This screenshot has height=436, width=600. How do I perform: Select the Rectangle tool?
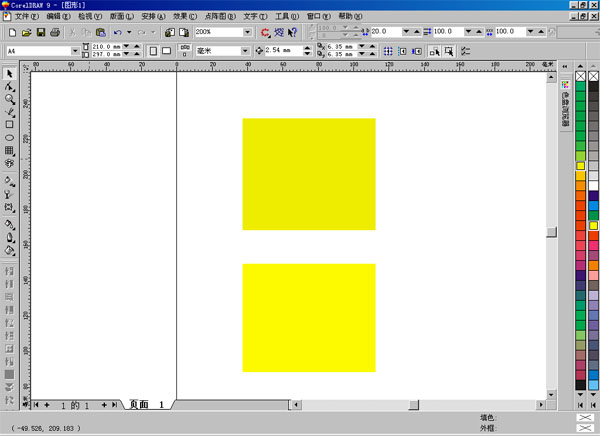tap(10, 124)
